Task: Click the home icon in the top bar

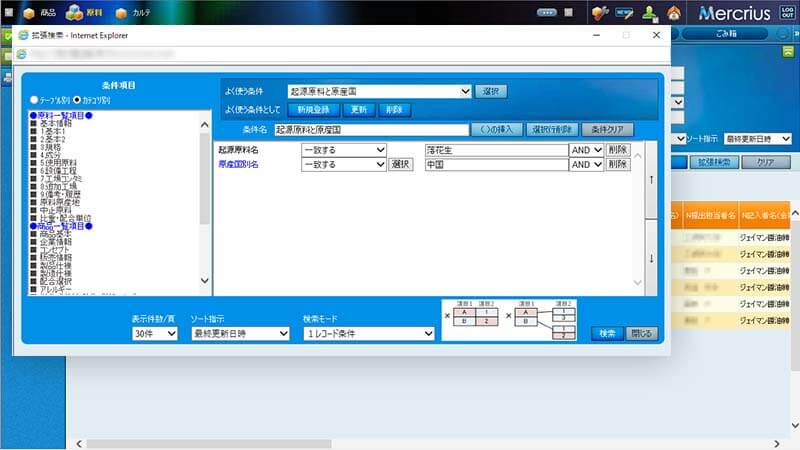Action: point(674,13)
